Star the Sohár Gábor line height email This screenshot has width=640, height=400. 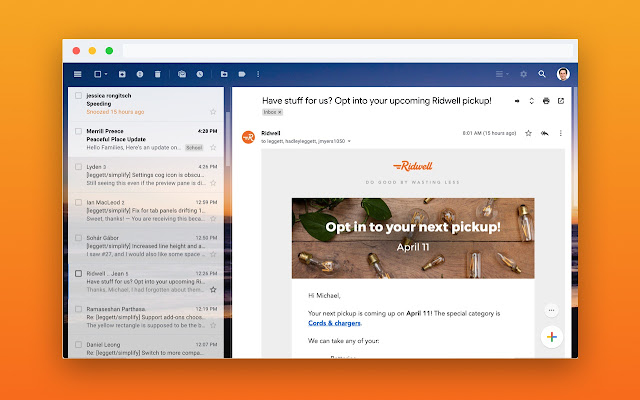[x=213, y=254]
